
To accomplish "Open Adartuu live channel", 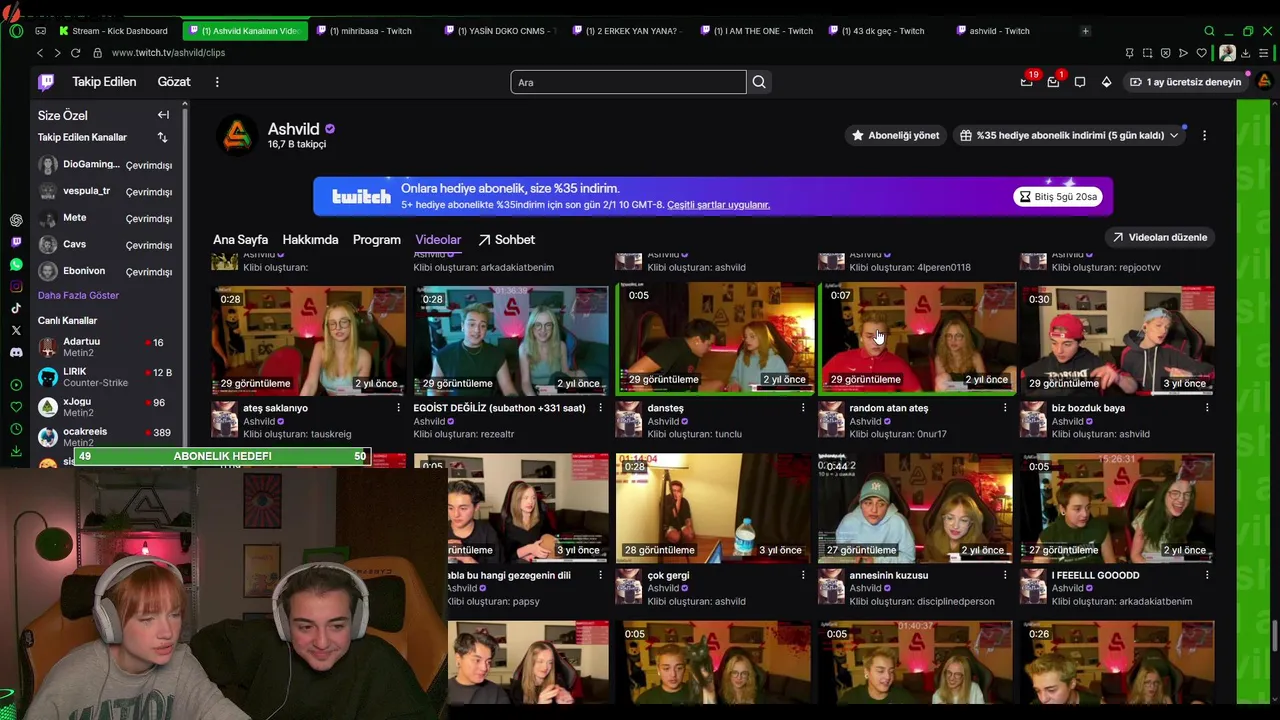I will (105, 347).
